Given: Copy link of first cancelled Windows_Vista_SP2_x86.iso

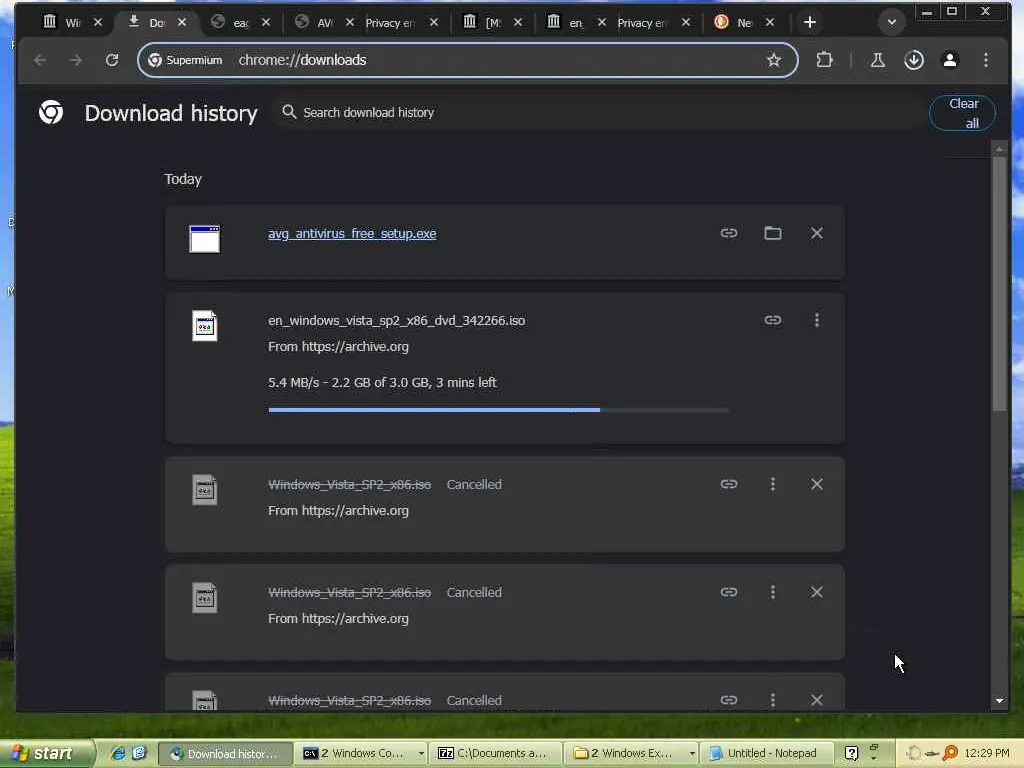Looking at the screenshot, I should pos(729,484).
